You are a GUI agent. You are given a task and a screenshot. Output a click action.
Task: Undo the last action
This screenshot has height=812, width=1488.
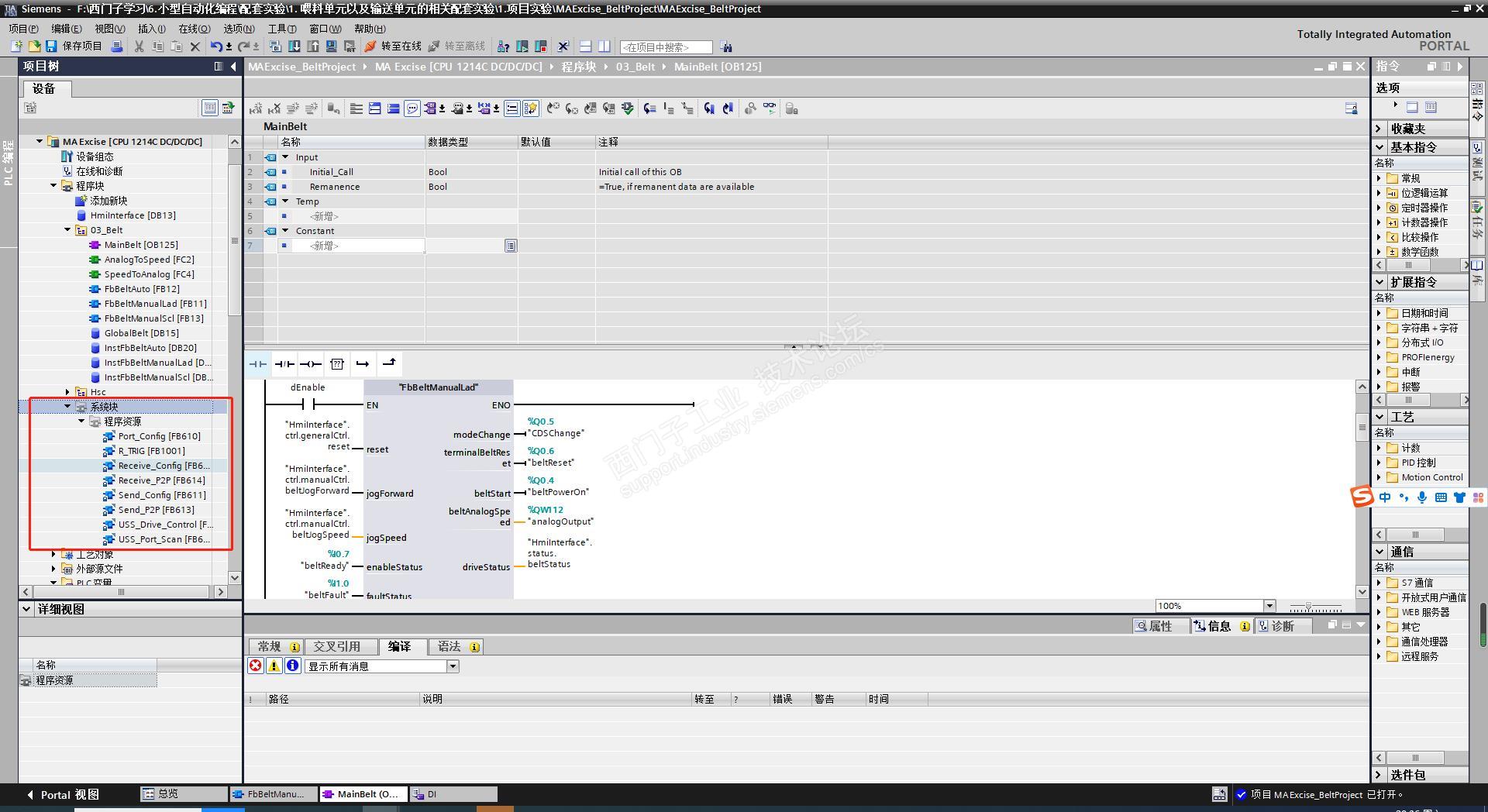pos(216,46)
